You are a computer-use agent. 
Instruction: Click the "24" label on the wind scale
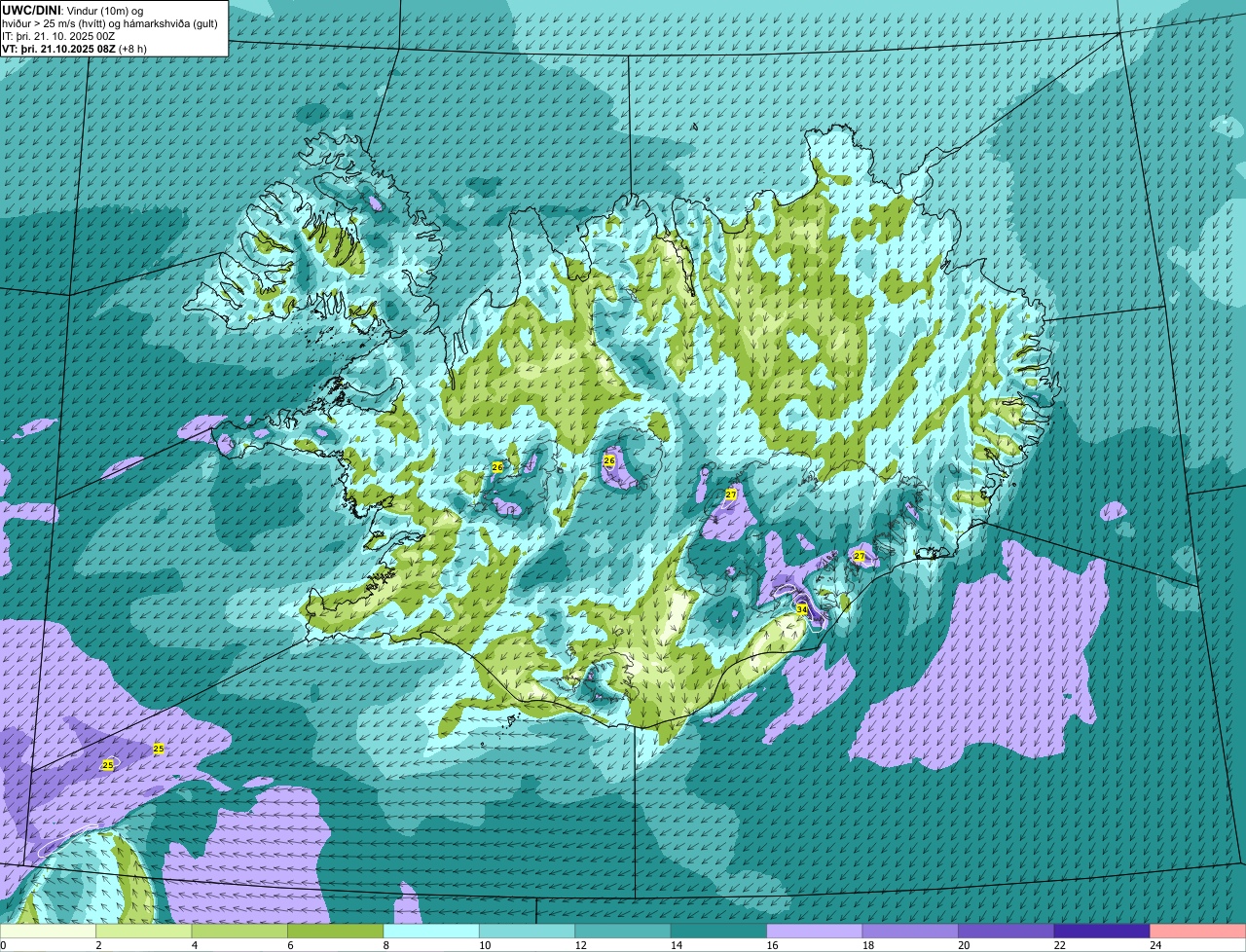(x=1155, y=945)
